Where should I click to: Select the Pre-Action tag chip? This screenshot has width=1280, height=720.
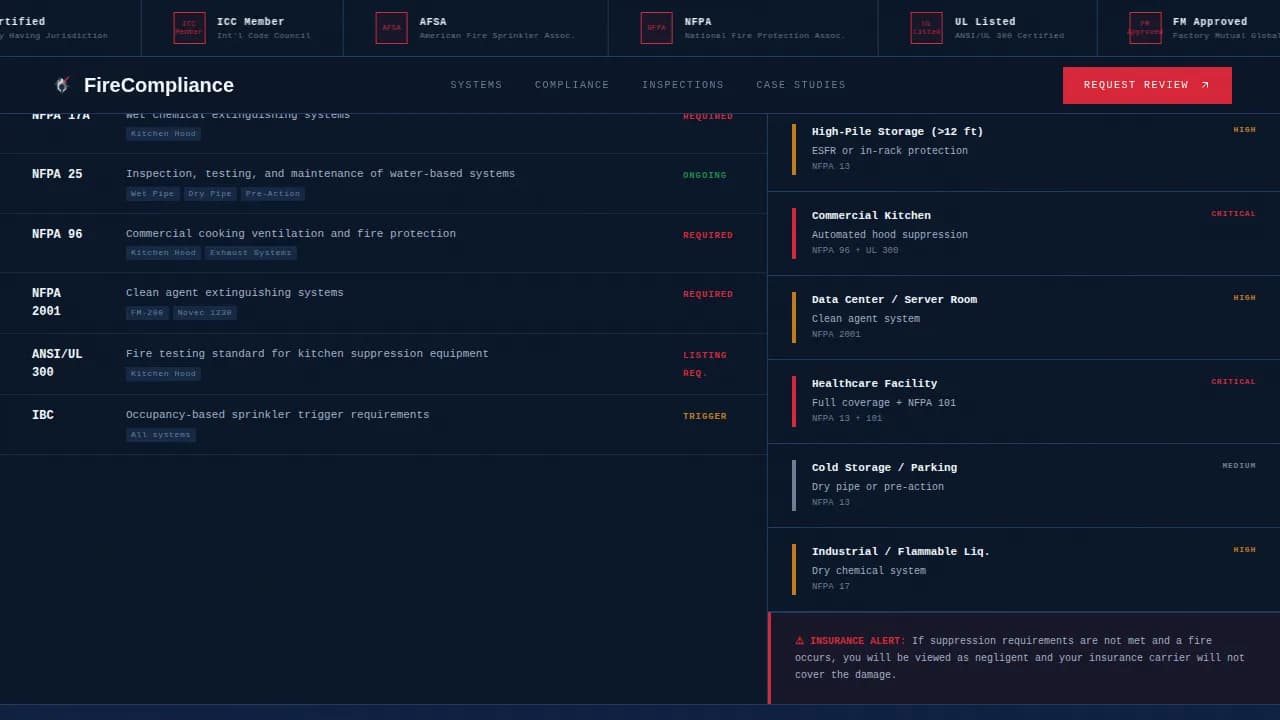(x=272, y=194)
